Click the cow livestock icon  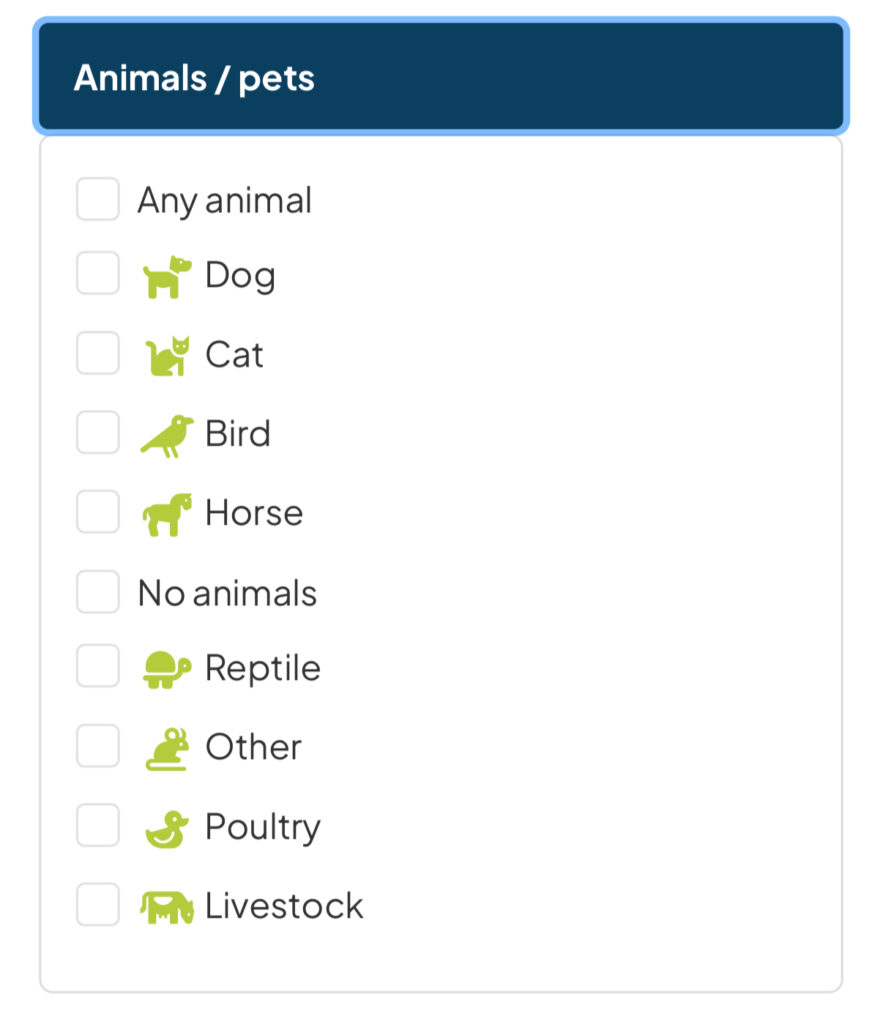click(166, 907)
